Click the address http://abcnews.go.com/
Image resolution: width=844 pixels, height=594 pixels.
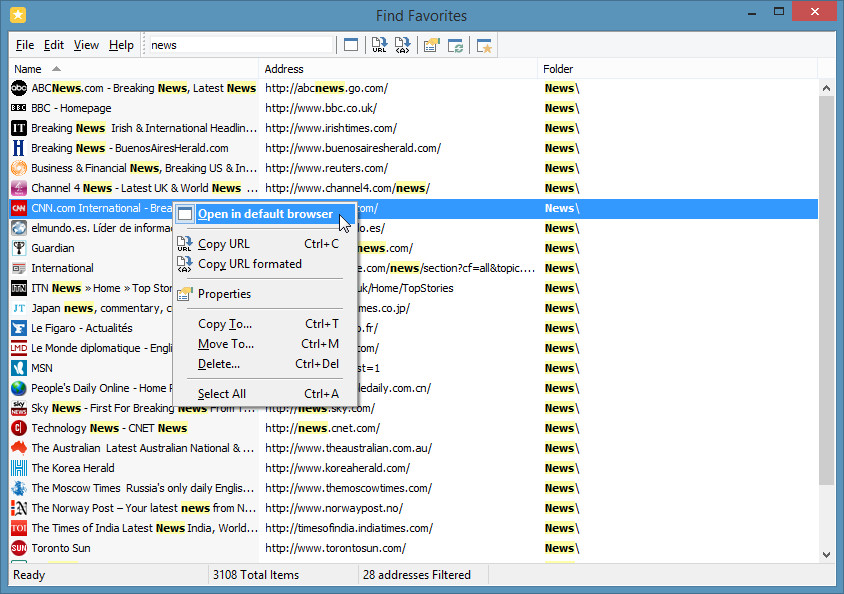tap(326, 88)
